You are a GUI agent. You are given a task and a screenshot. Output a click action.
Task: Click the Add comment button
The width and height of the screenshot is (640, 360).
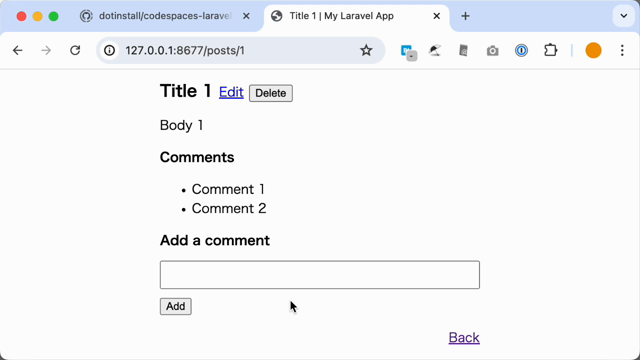point(176,306)
